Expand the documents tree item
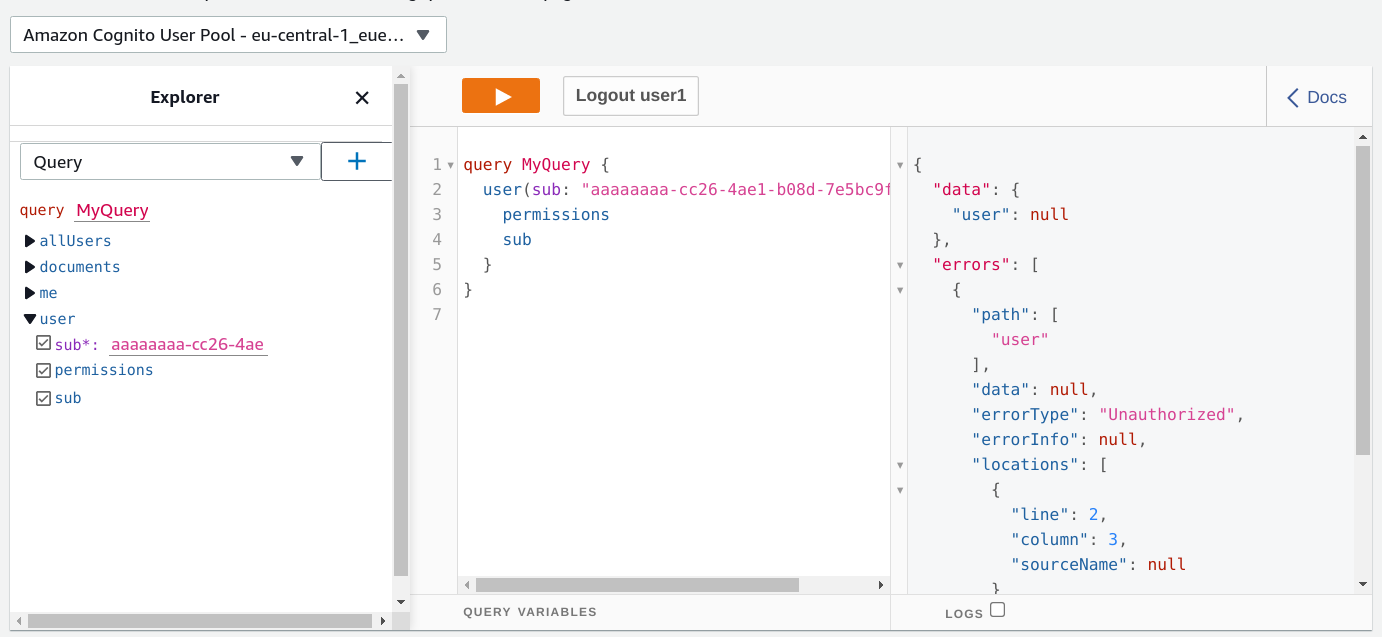The width and height of the screenshot is (1382, 637). click(x=29, y=266)
